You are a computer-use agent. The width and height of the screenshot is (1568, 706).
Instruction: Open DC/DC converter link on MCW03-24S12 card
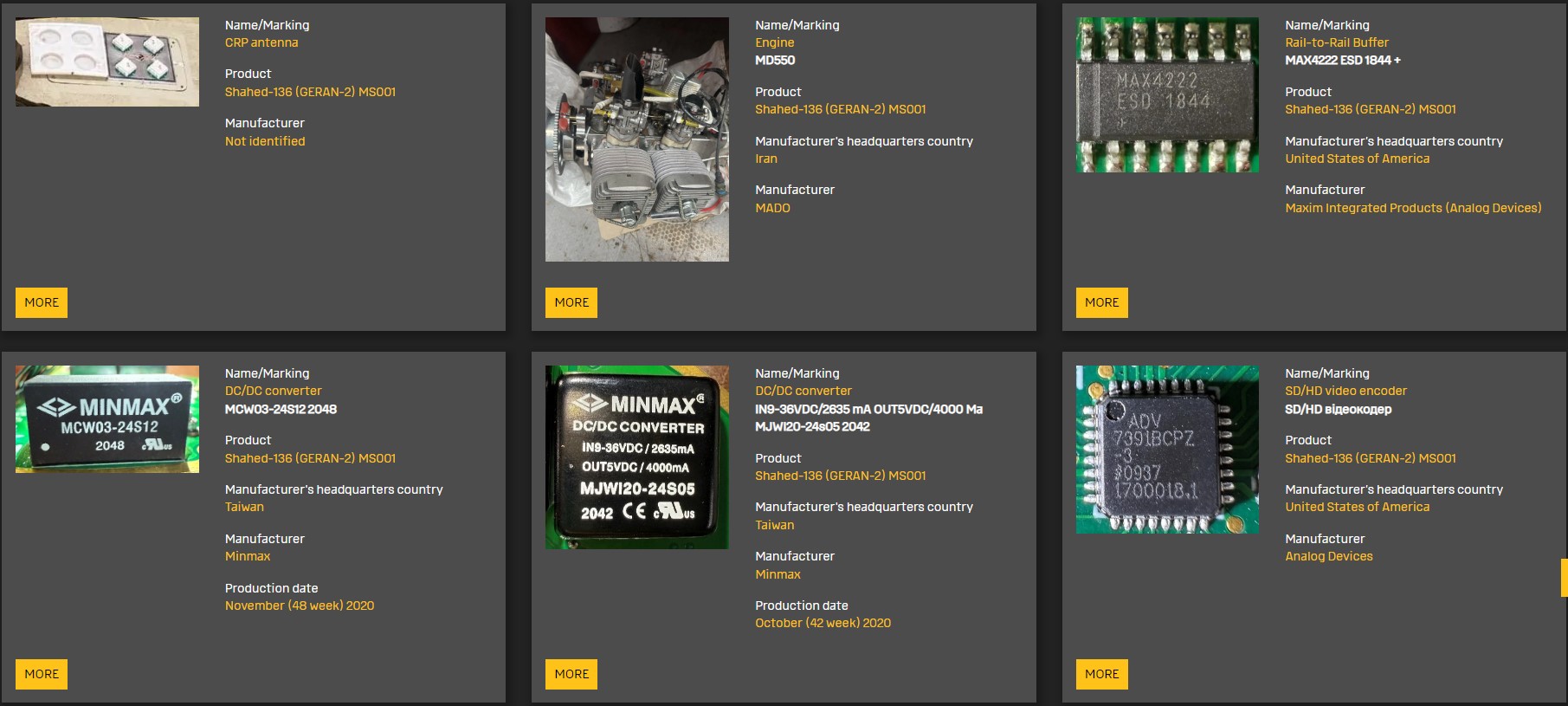click(x=273, y=391)
